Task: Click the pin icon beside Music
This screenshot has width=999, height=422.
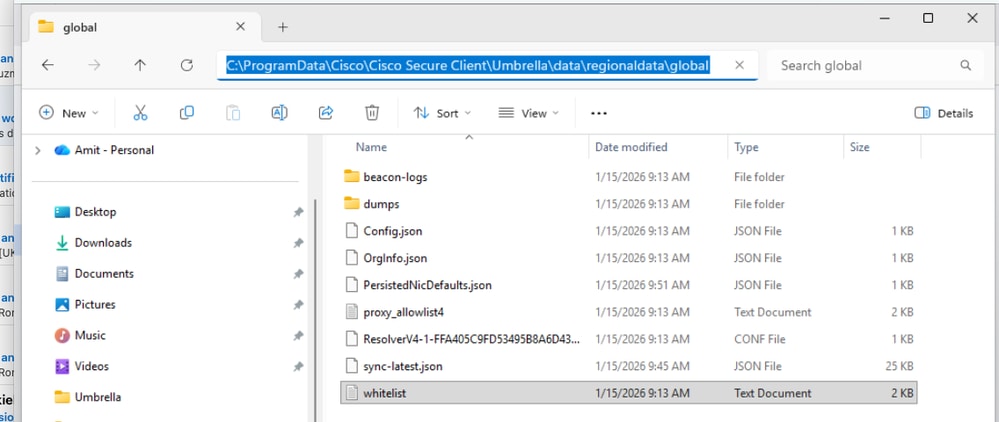Action: (x=298, y=335)
